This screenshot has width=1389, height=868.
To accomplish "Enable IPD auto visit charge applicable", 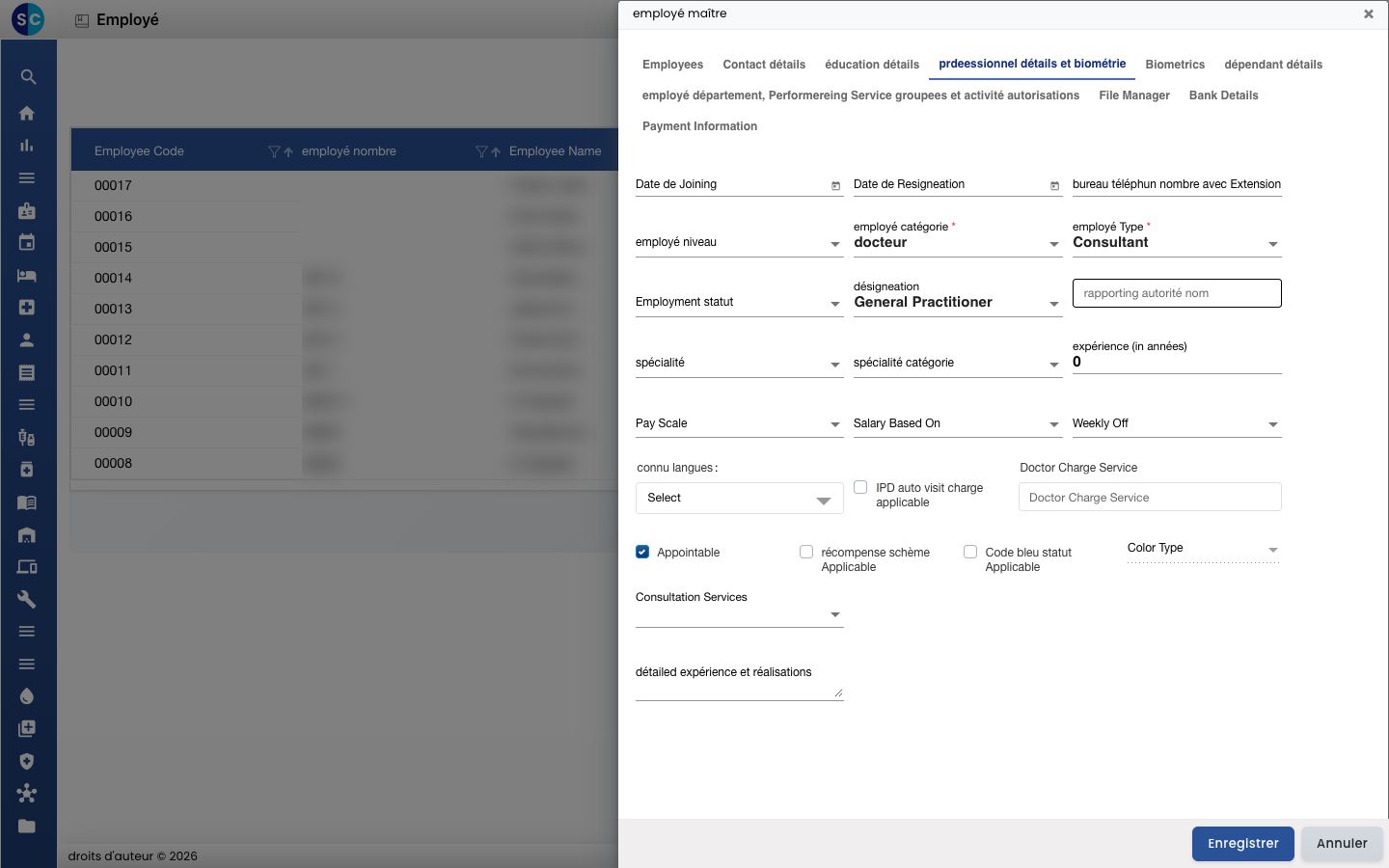I will (x=860, y=487).
